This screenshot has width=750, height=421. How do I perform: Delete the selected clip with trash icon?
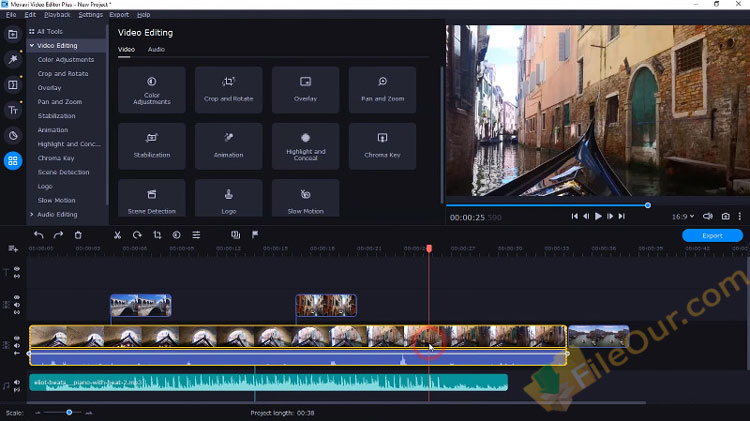click(78, 235)
